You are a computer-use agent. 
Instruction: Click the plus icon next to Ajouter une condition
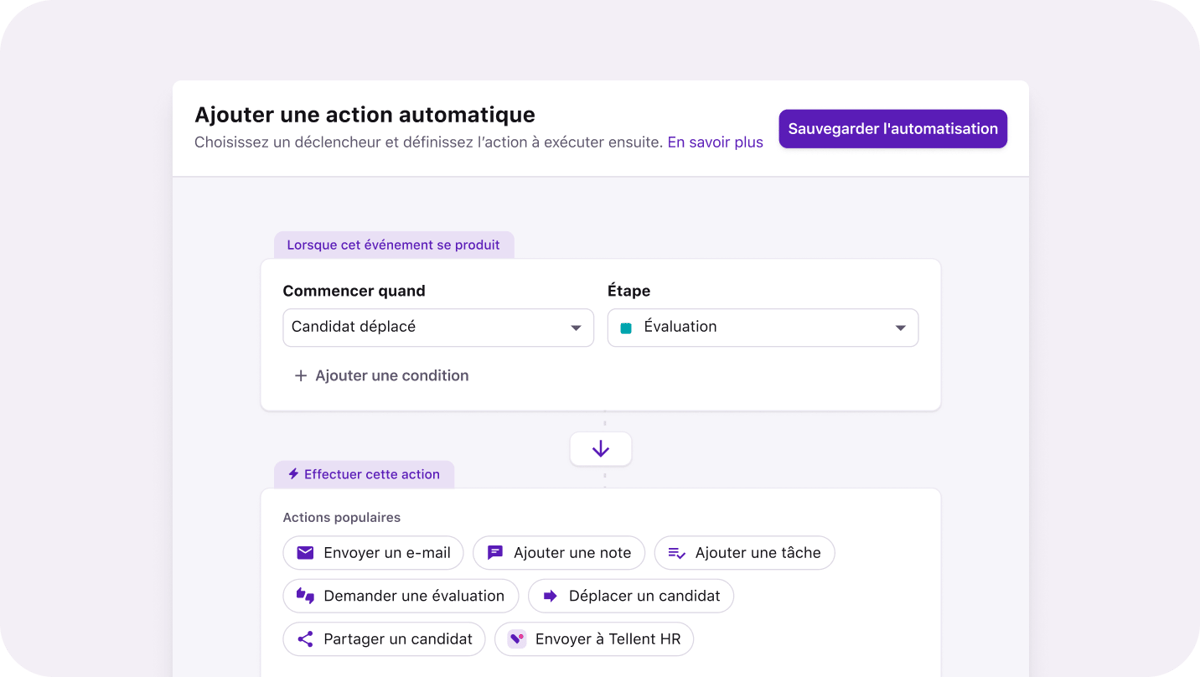pos(300,375)
